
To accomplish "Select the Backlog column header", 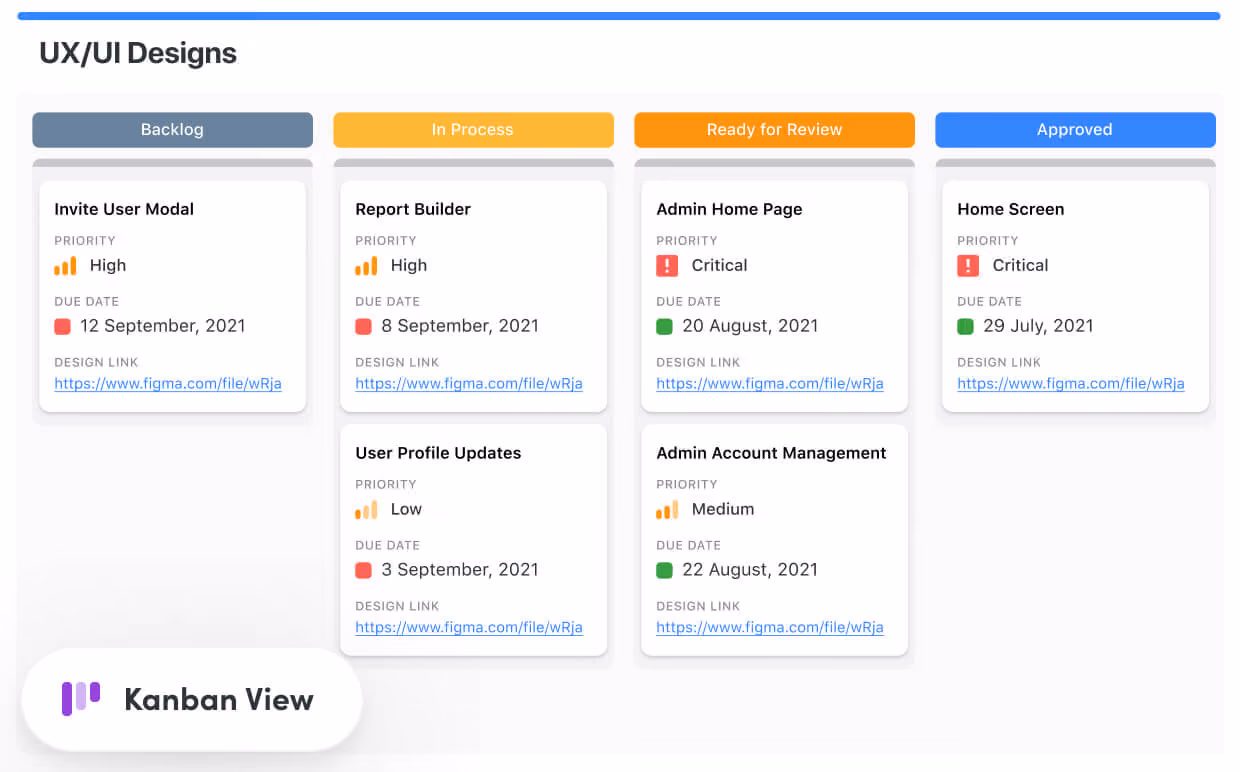I will point(172,130).
